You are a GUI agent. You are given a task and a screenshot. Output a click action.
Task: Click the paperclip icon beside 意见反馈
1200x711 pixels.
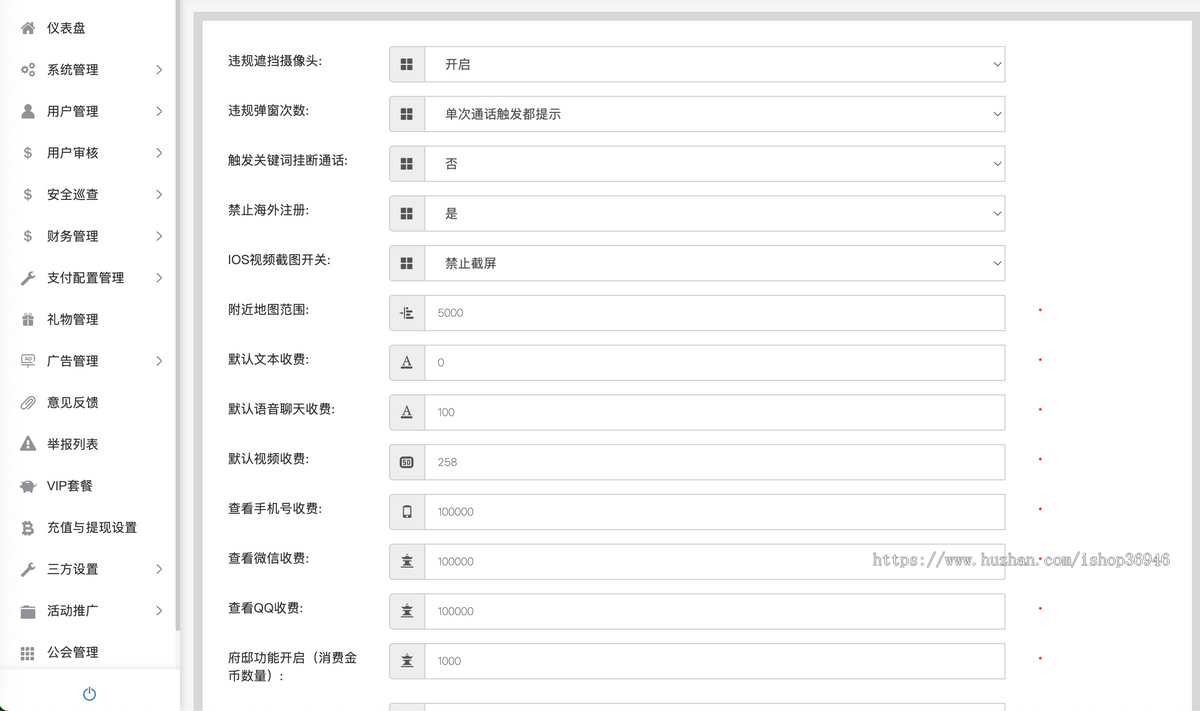[28, 403]
